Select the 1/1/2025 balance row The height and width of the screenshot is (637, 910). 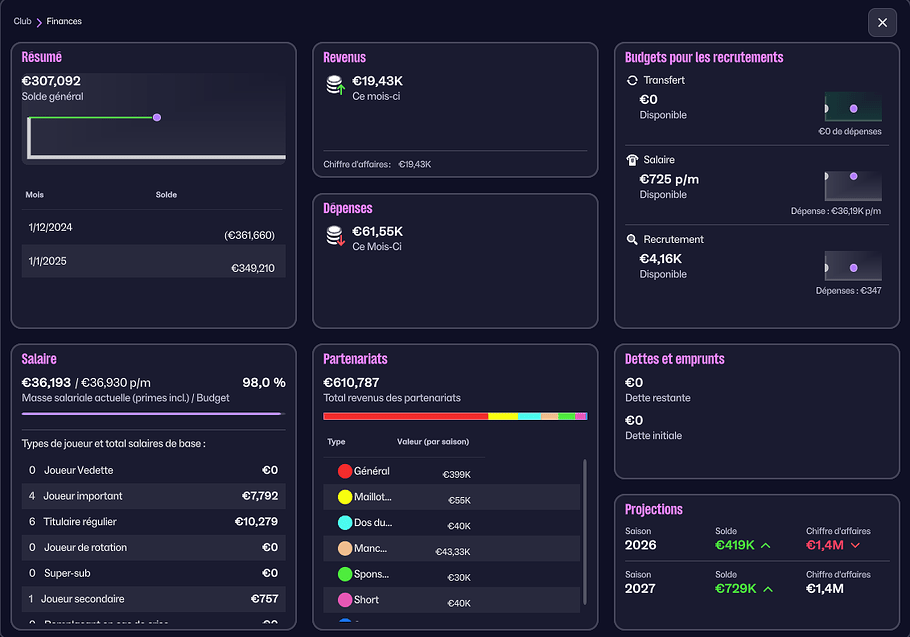click(153, 261)
